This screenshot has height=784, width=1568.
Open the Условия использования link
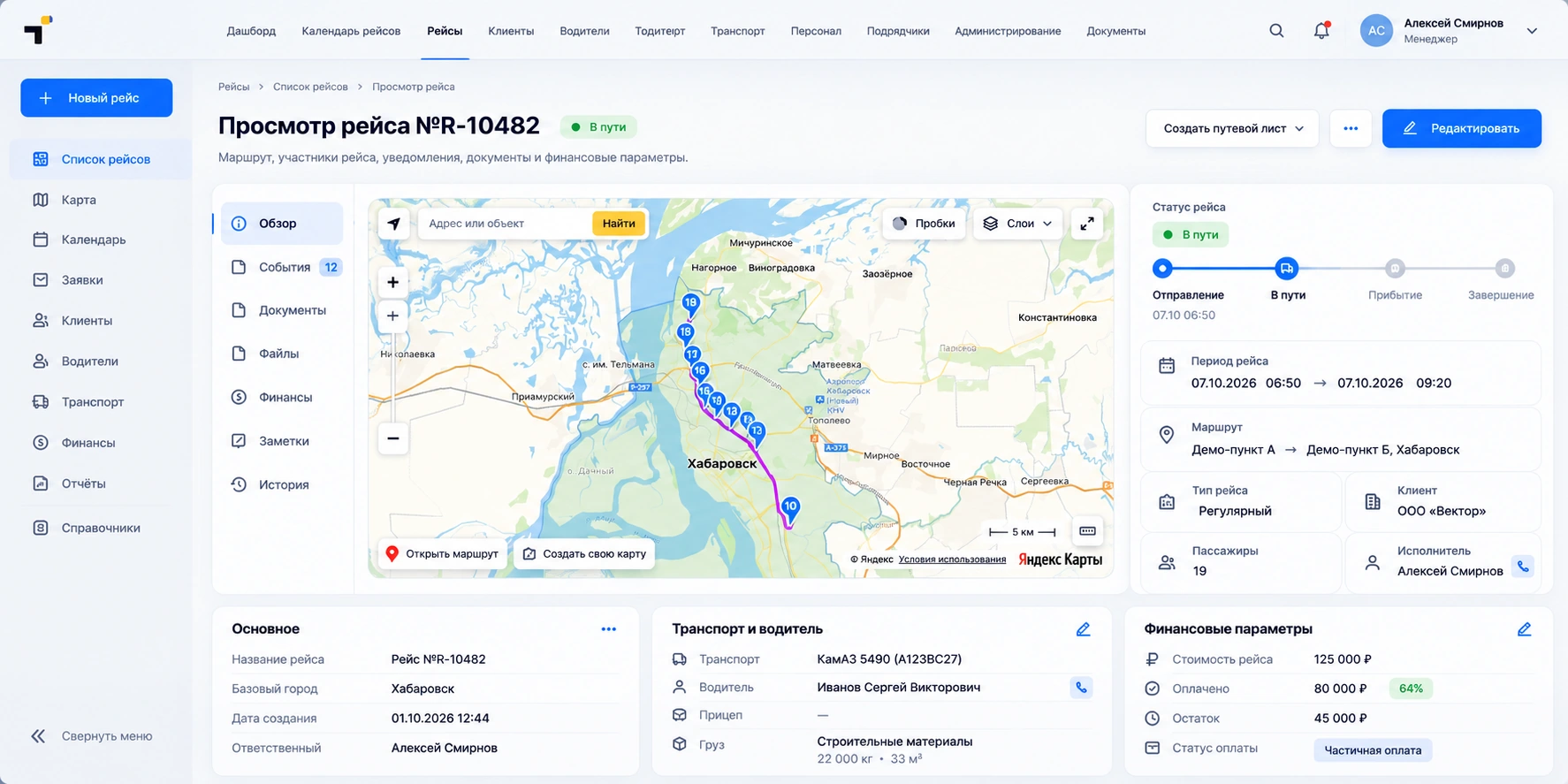[952, 559]
